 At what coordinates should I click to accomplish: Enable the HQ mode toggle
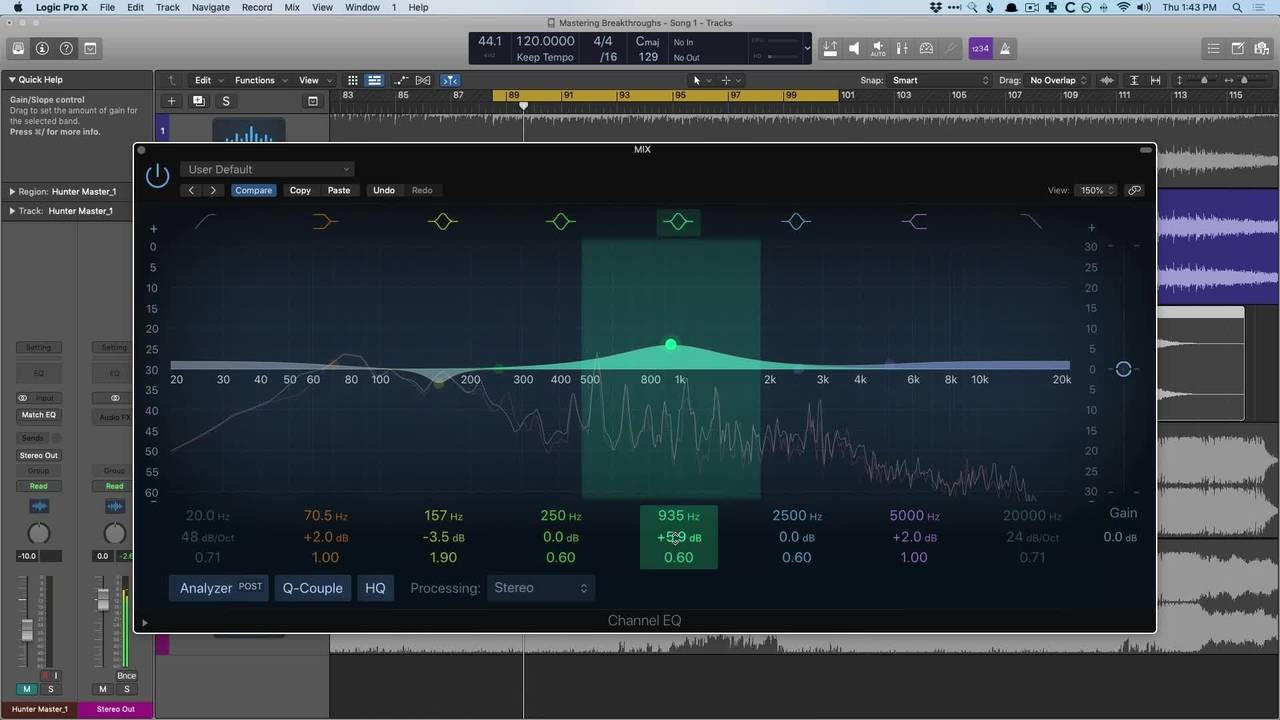click(x=375, y=588)
